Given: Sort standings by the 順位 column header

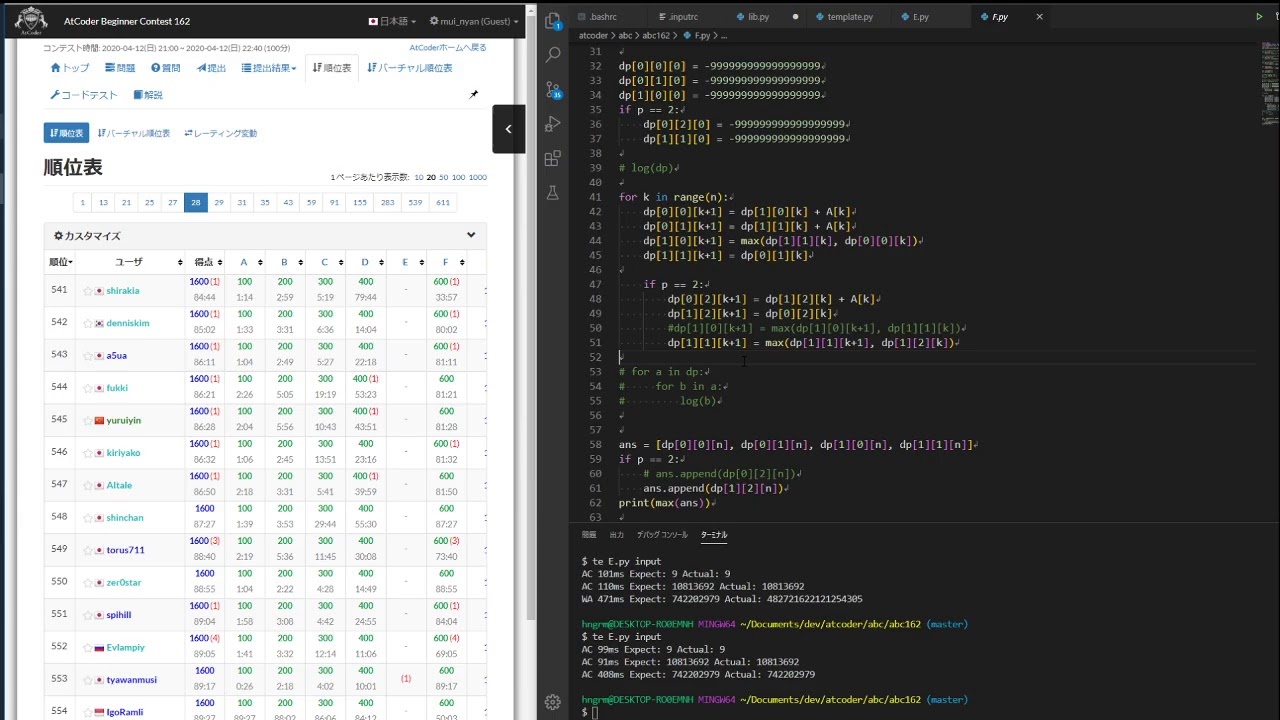Looking at the screenshot, I should point(61,262).
